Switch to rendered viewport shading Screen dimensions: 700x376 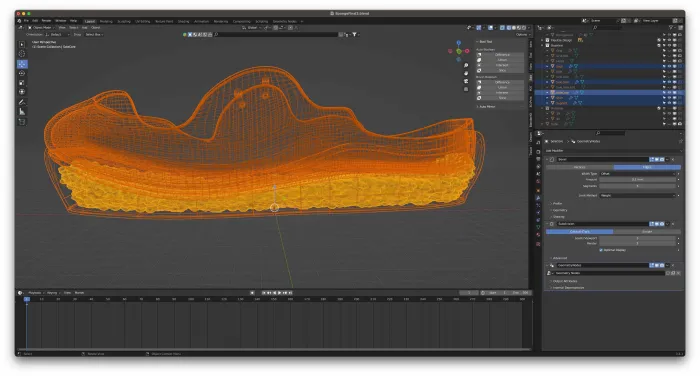tap(524, 28)
